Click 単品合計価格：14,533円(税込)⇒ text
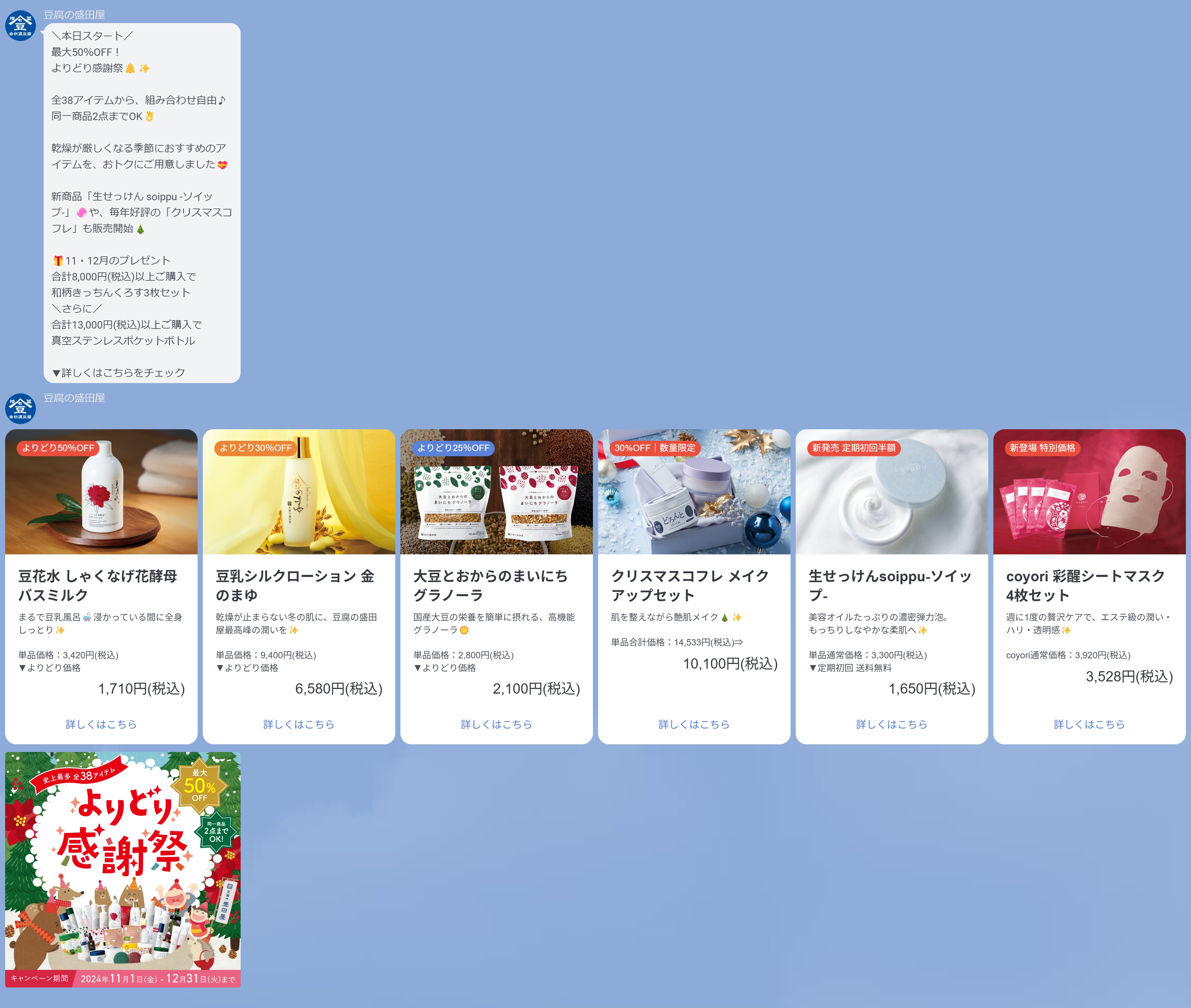1191x1008 pixels. tap(677, 642)
